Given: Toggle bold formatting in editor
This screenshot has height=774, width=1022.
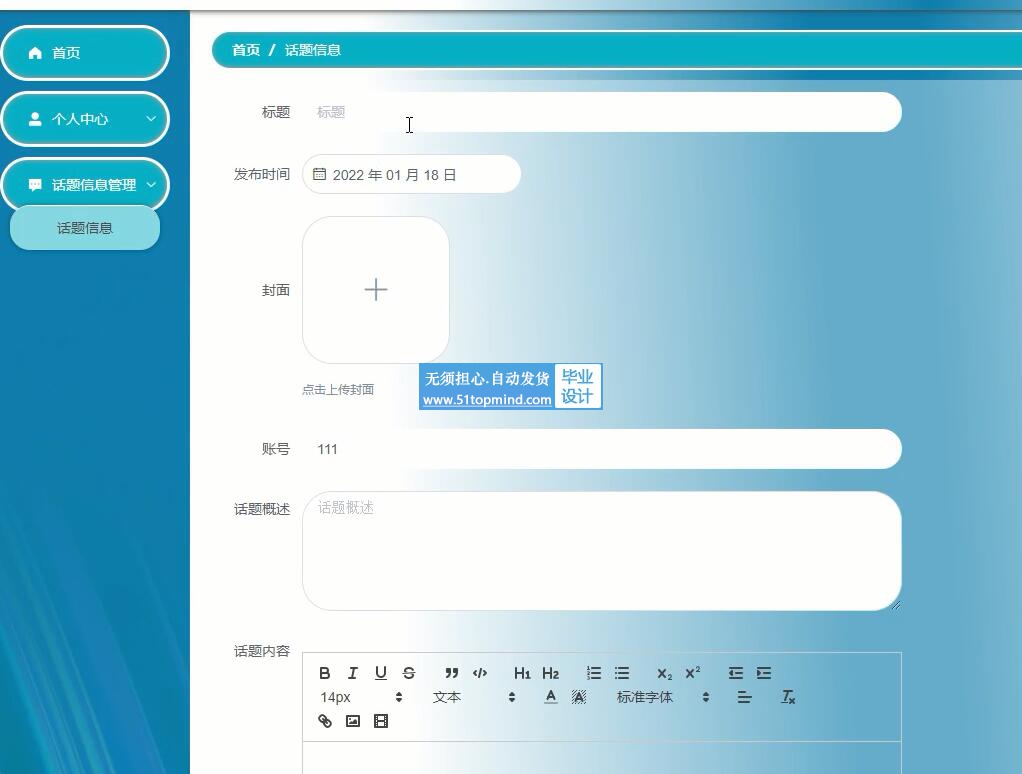Looking at the screenshot, I should pyautogui.click(x=325, y=673).
